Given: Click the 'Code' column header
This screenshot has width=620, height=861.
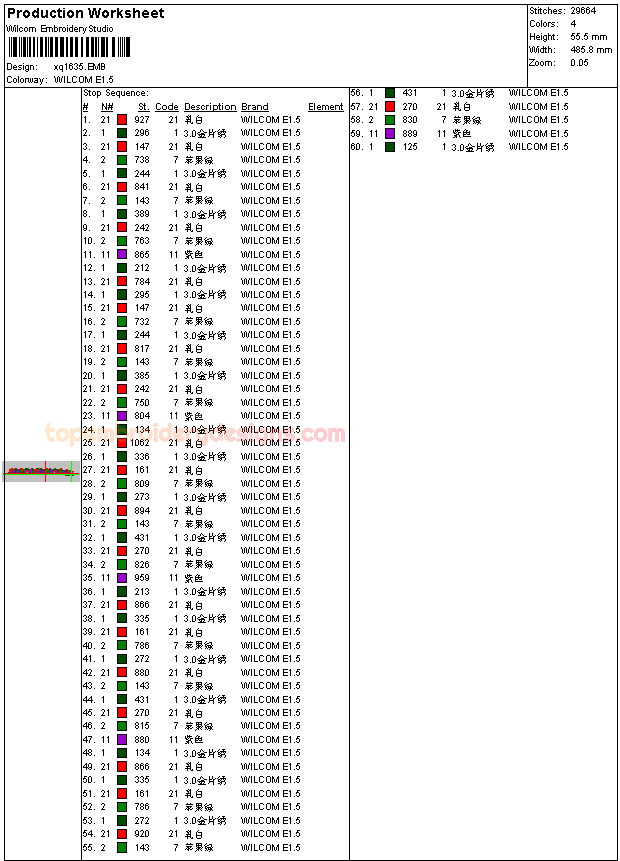Looking at the screenshot, I should point(167,107).
